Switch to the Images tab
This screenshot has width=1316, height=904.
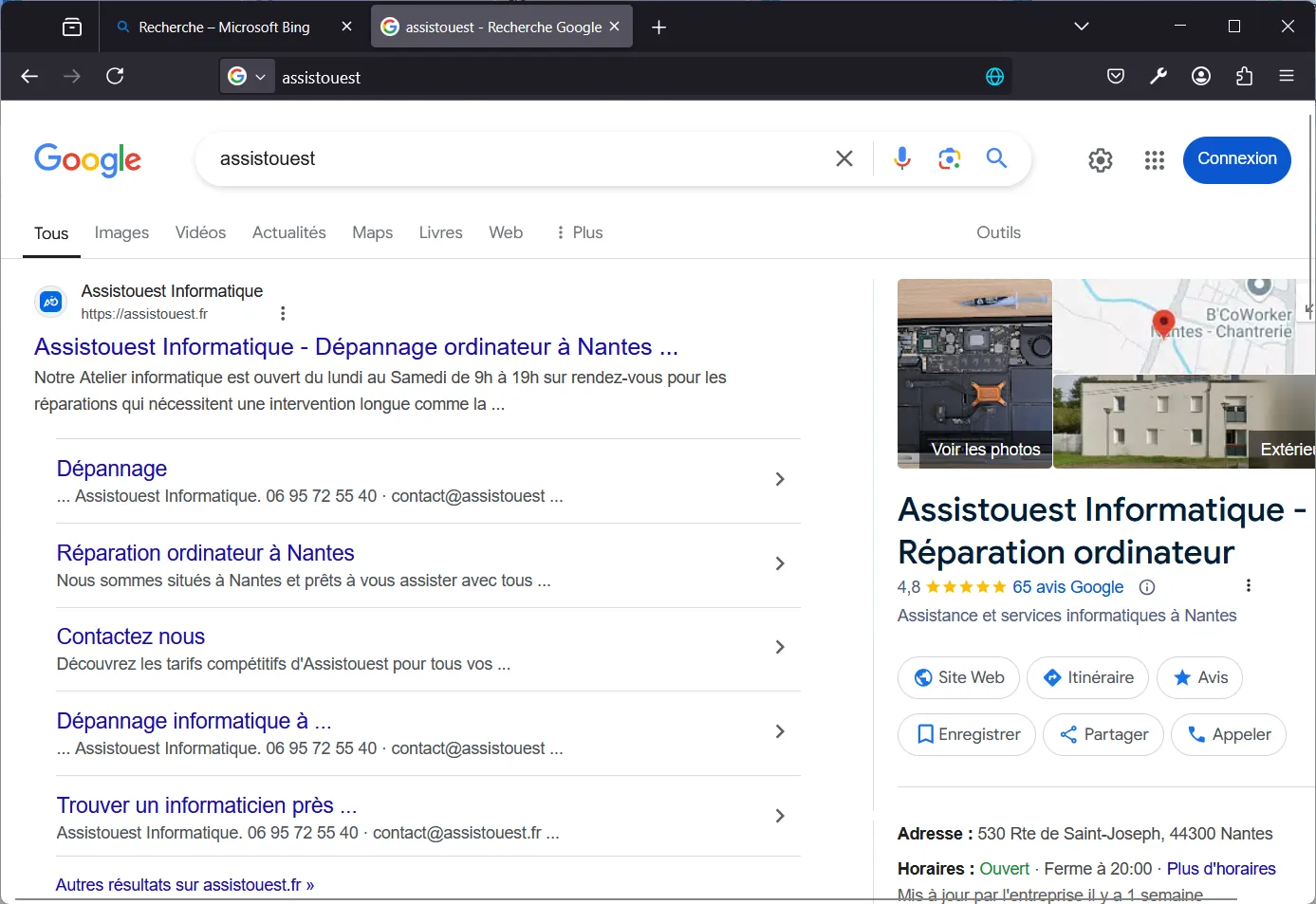click(121, 232)
